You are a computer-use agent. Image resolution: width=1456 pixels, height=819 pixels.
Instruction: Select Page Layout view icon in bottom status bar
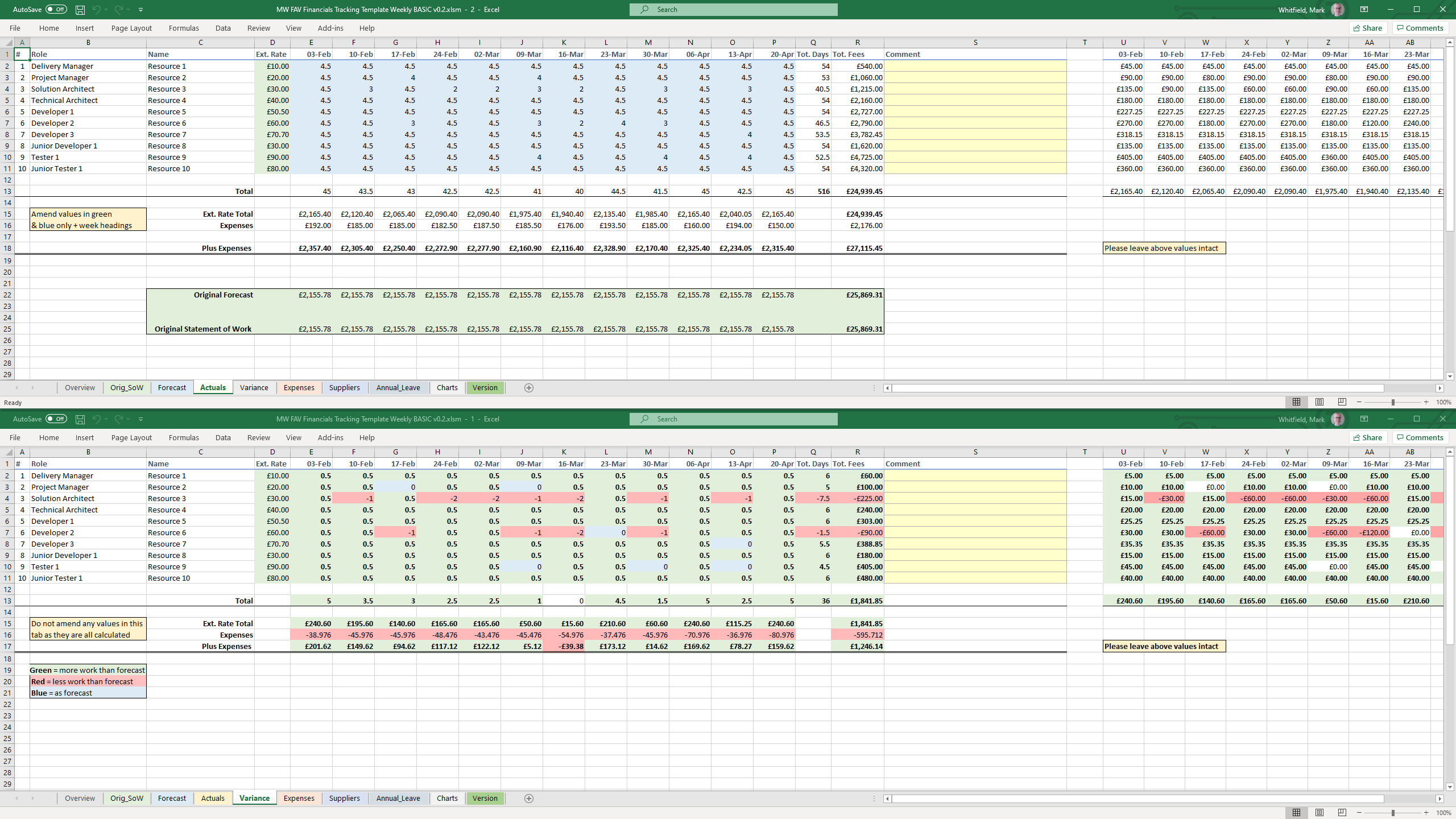click(x=1319, y=813)
